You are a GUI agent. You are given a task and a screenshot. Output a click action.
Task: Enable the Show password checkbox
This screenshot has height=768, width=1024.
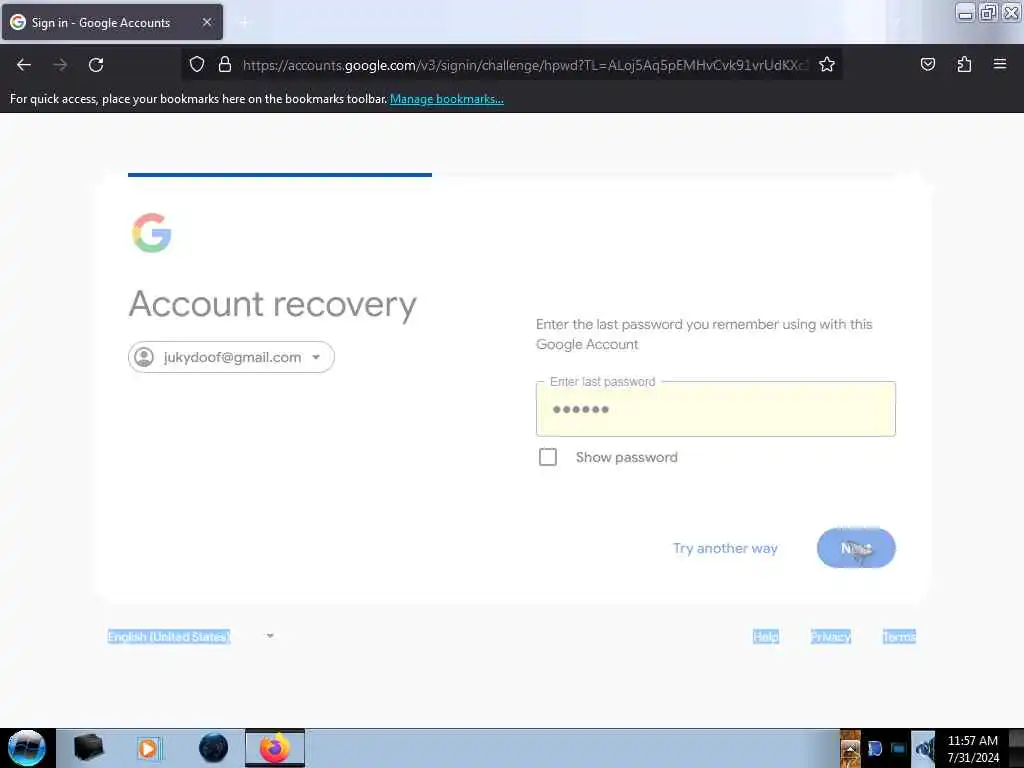coord(548,457)
